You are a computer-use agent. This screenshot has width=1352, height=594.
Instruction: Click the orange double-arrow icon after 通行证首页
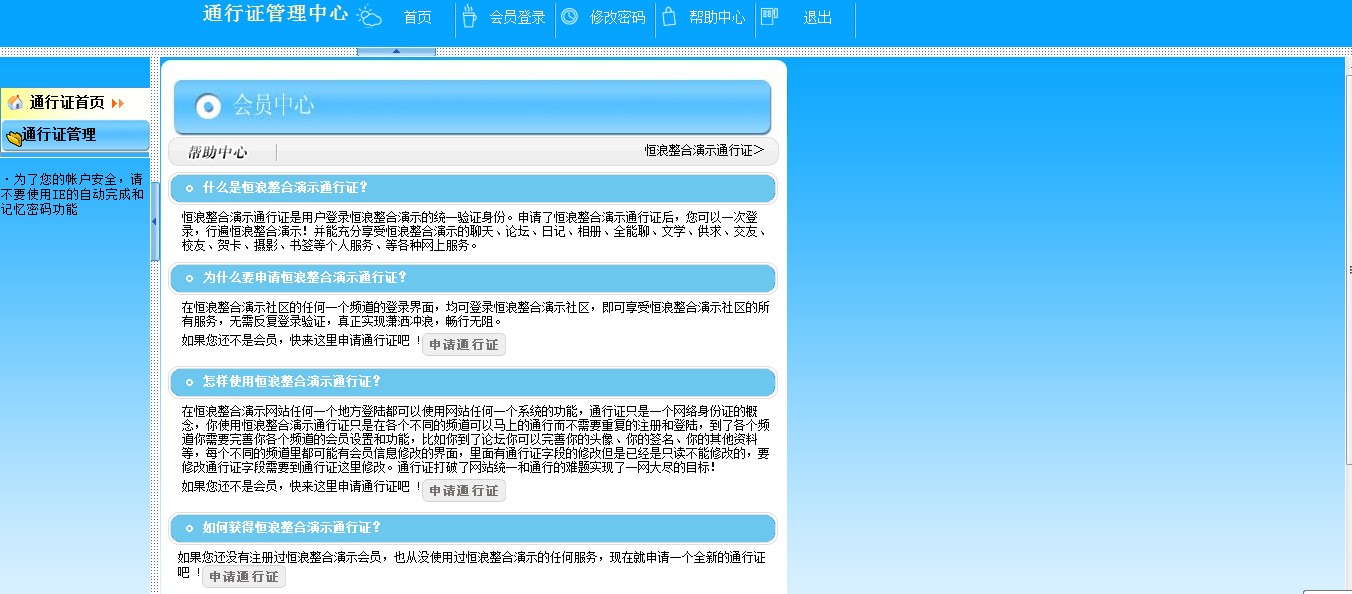click(118, 103)
